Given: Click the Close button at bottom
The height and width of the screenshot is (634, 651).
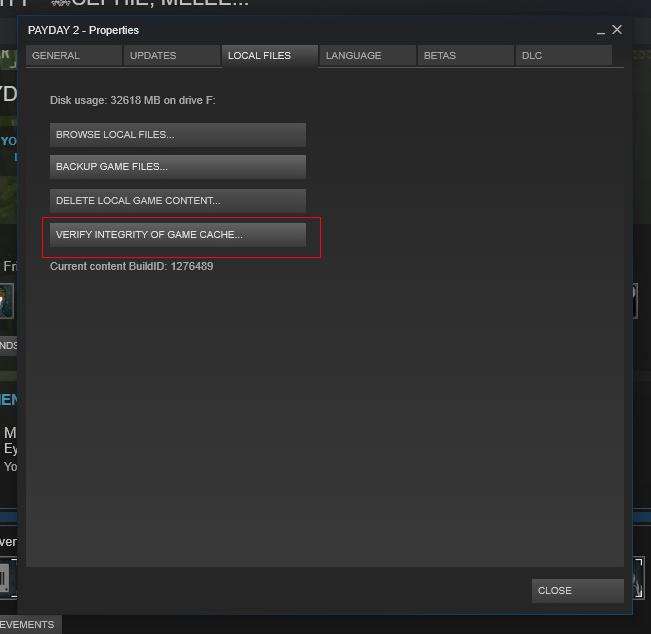Looking at the screenshot, I should click(578, 590).
